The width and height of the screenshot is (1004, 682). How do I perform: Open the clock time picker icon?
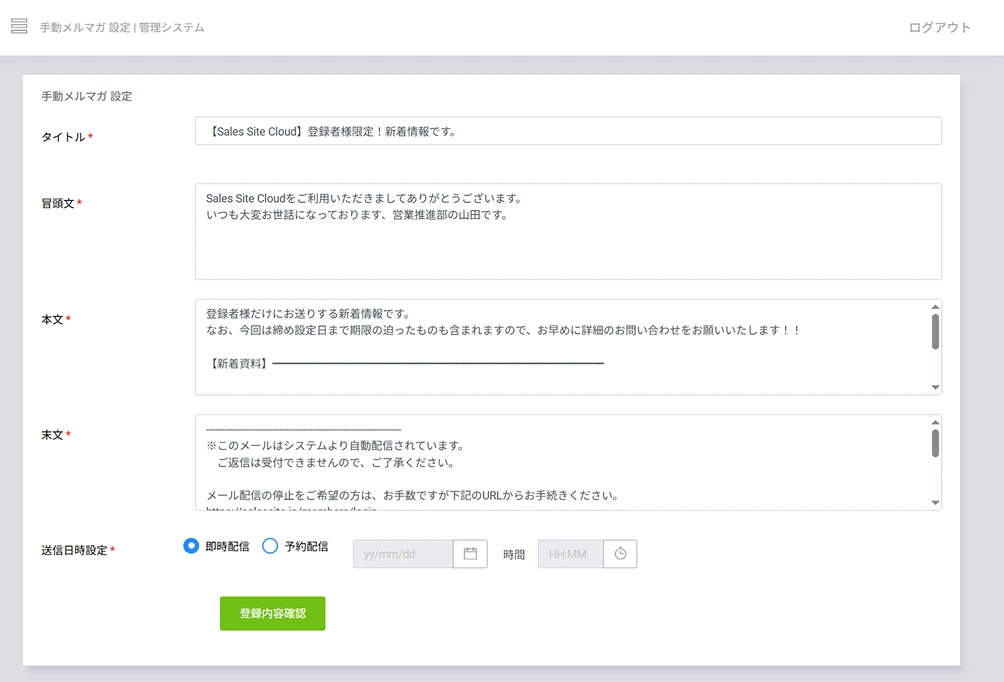pos(620,554)
